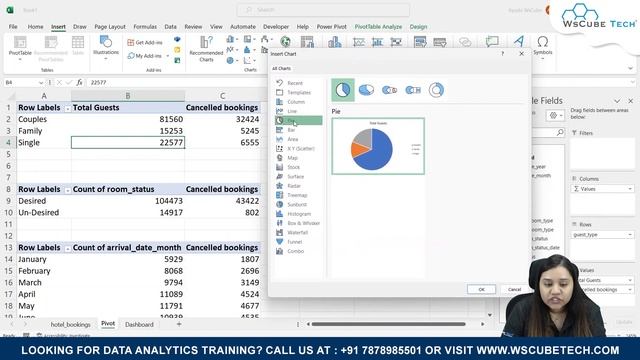
Task: Choose the Combo chart category
Action: point(295,251)
